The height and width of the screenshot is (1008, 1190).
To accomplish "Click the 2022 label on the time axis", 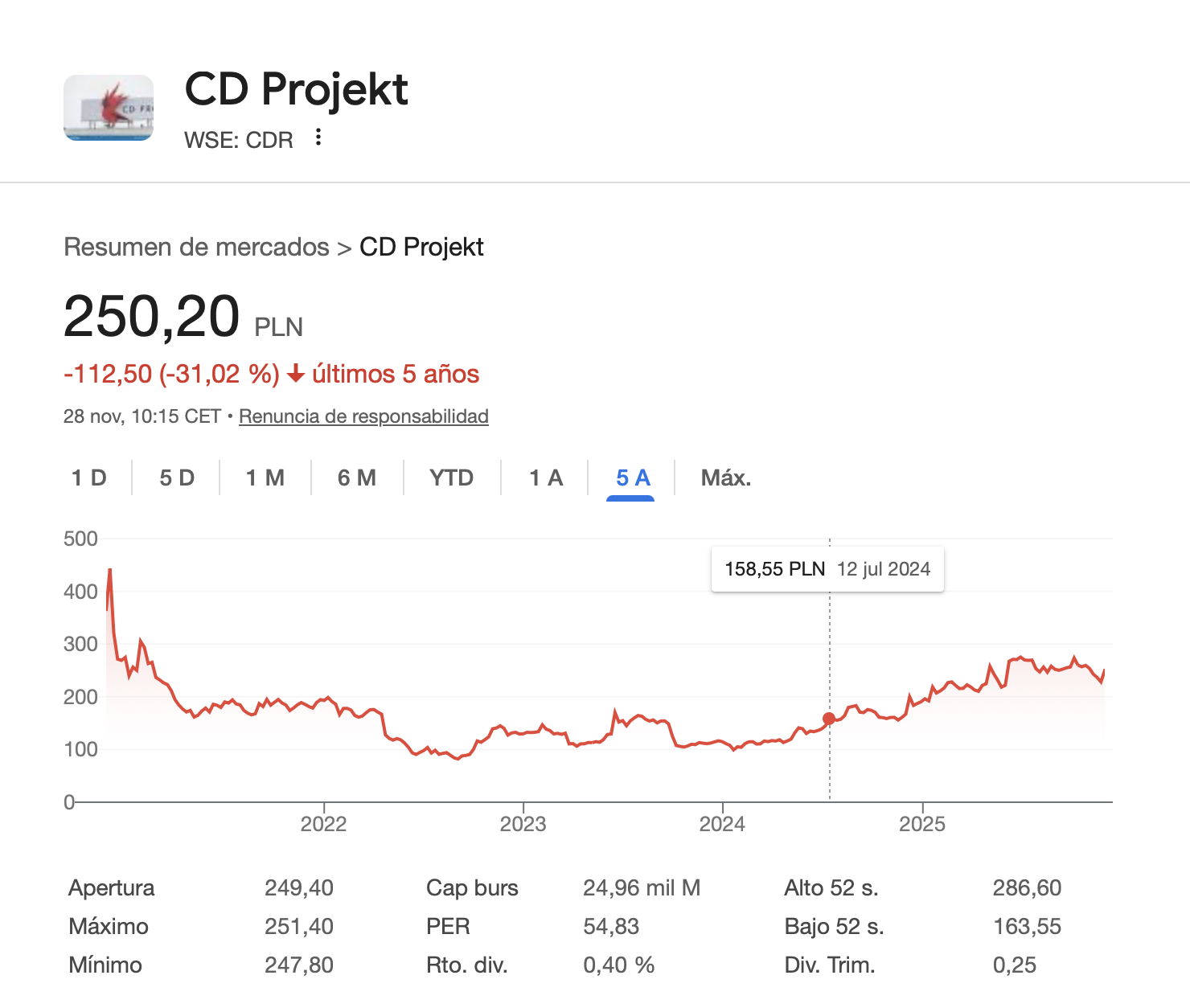I will tap(323, 824).
